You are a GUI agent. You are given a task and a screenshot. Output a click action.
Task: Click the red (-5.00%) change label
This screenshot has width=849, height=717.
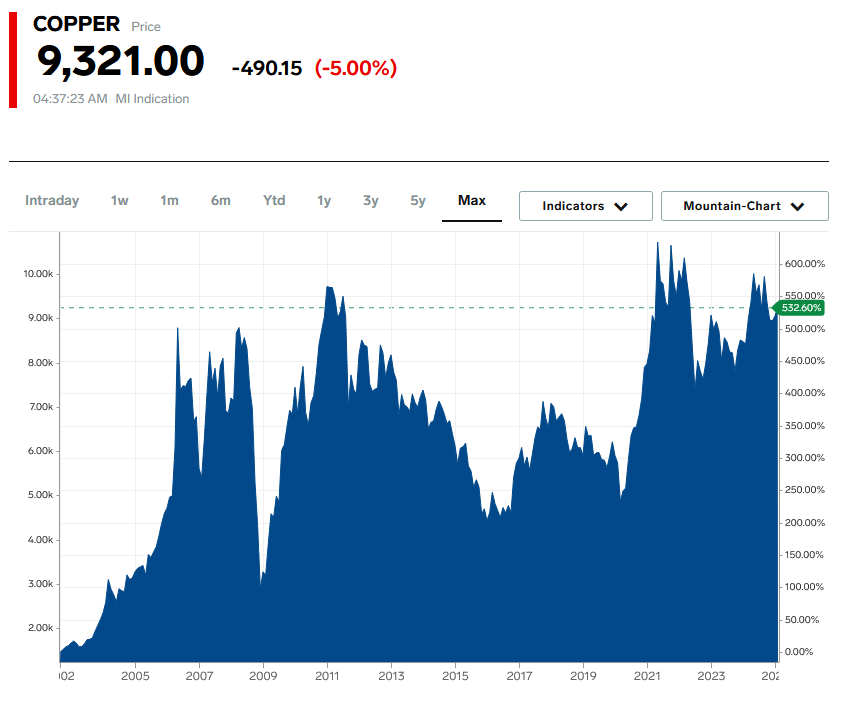[356, 68]
